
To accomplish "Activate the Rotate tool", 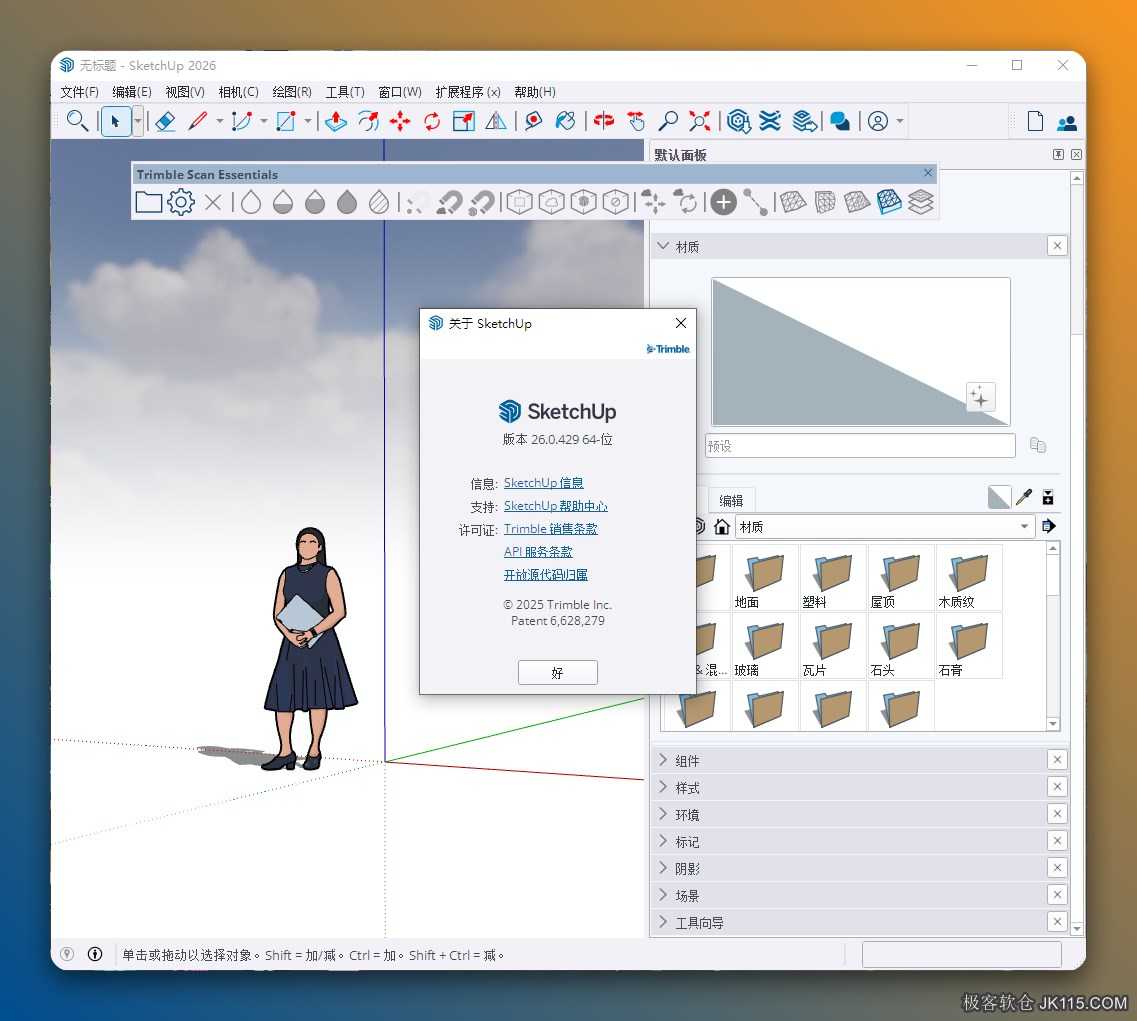I will click(432, 121).
